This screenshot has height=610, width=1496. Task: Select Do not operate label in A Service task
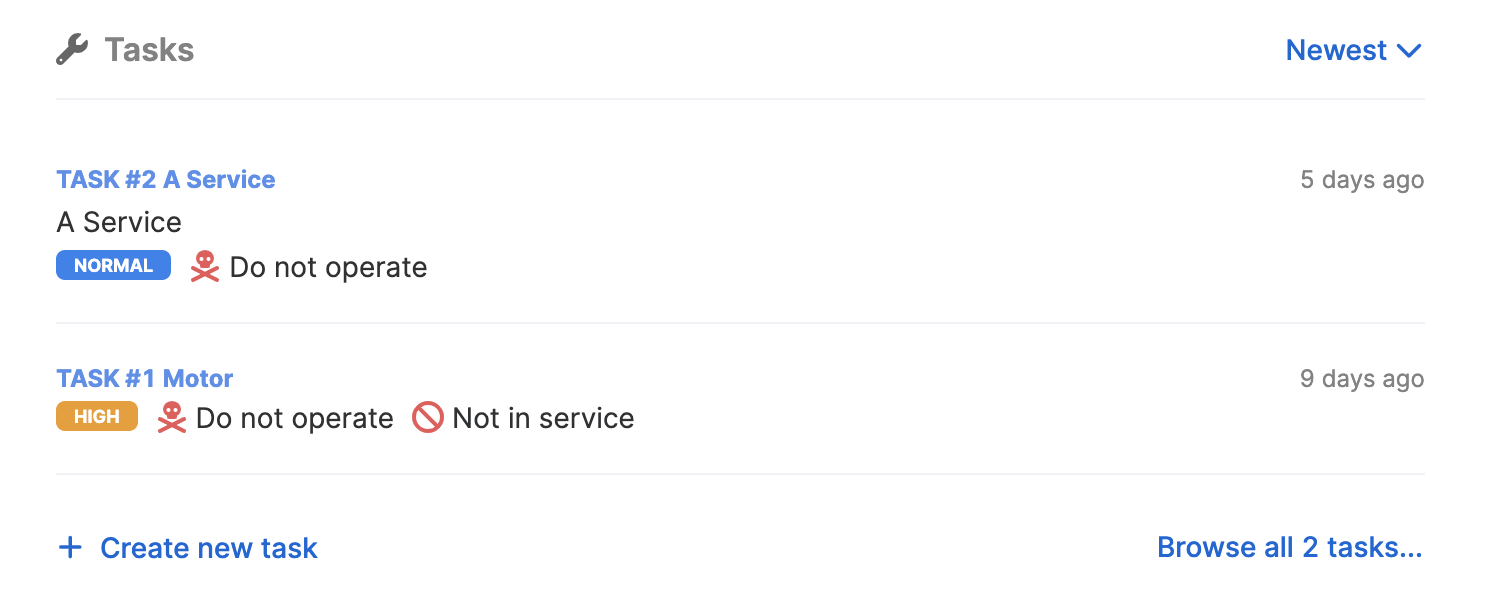coord(328,267)
